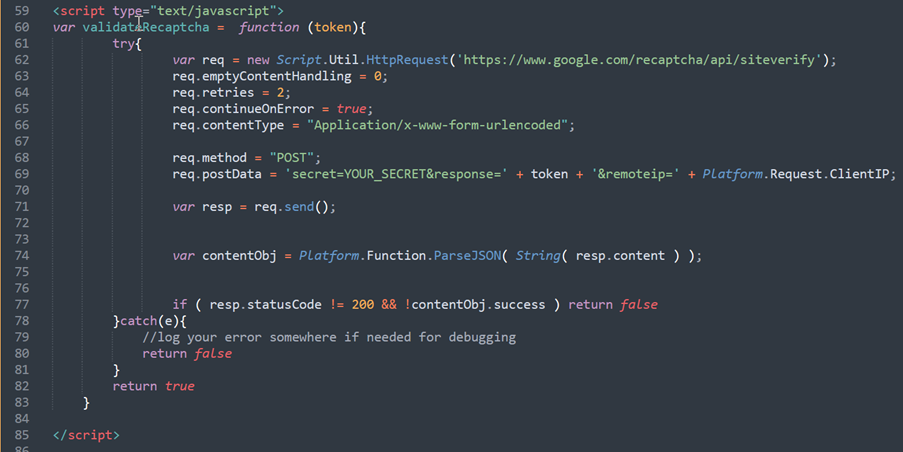
Task: Click req.retries on line 64
Action: click(x=213, y=93)
